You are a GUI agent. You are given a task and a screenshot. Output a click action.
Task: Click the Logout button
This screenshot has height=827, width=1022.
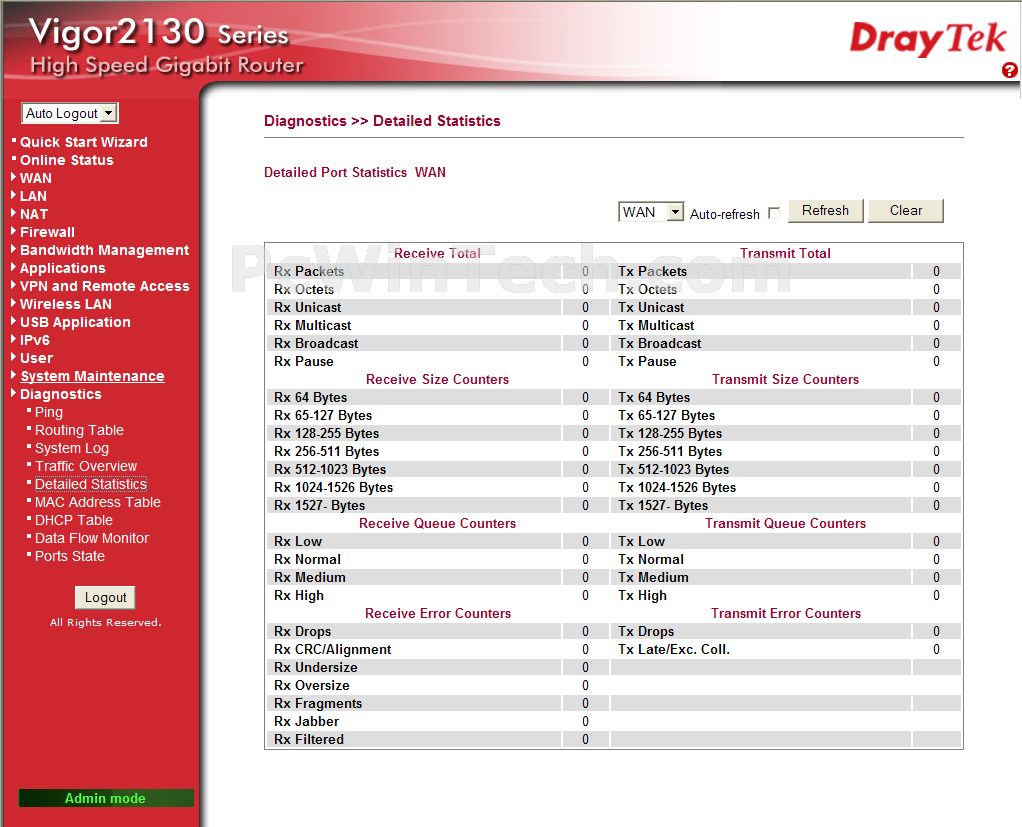[x=106, y=598]
